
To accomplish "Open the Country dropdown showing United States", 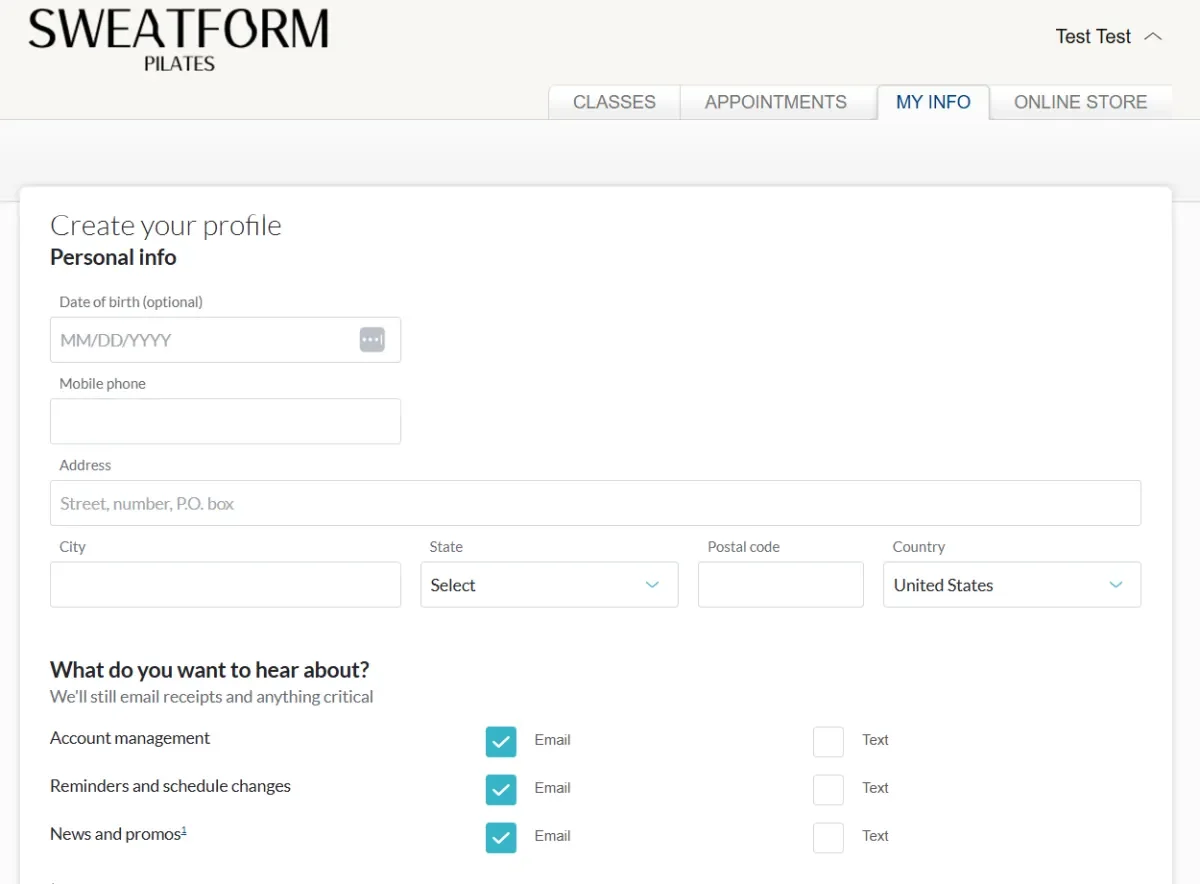I will coord(1011,584).
